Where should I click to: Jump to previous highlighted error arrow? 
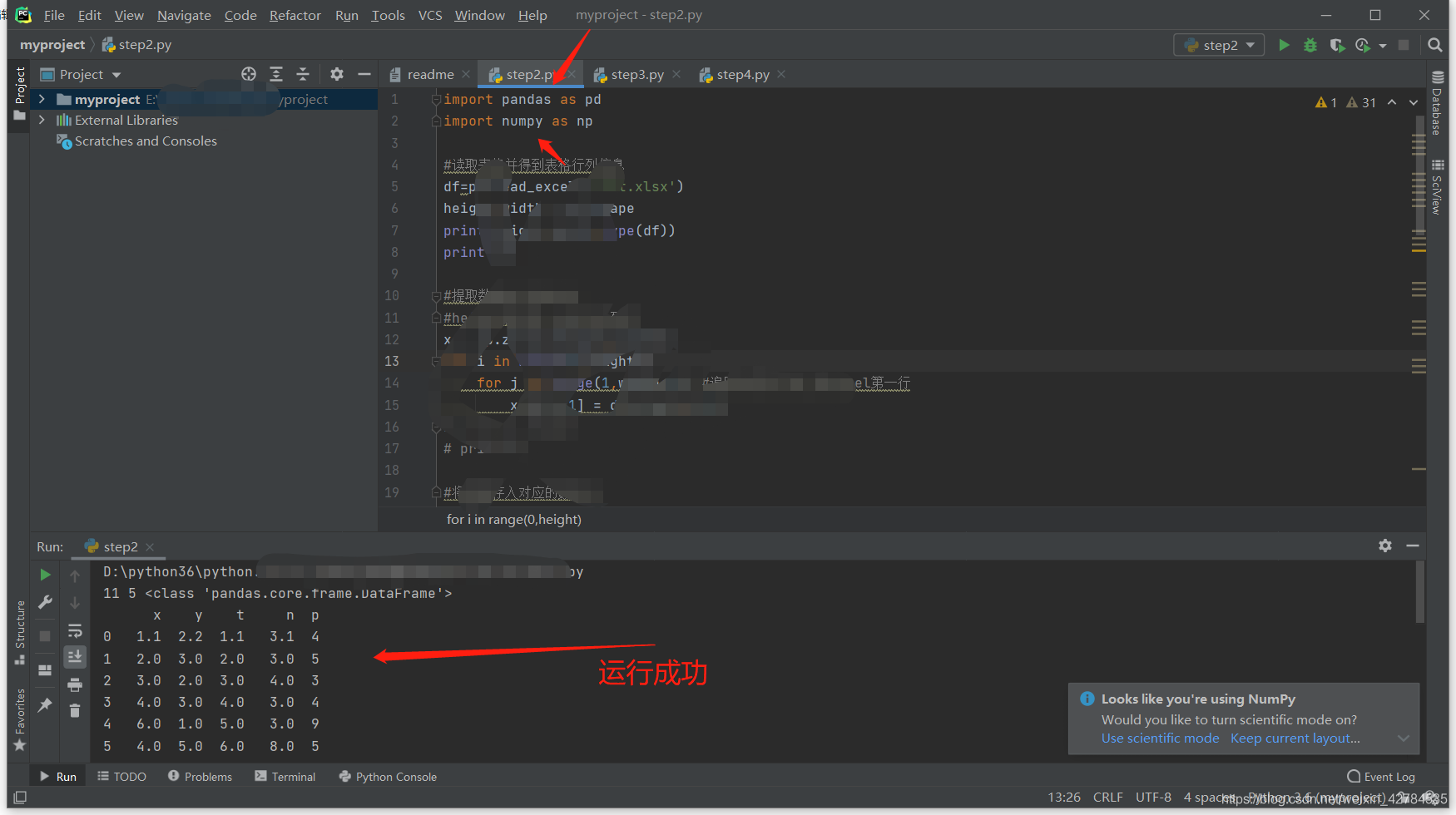tap(1392, 102)
